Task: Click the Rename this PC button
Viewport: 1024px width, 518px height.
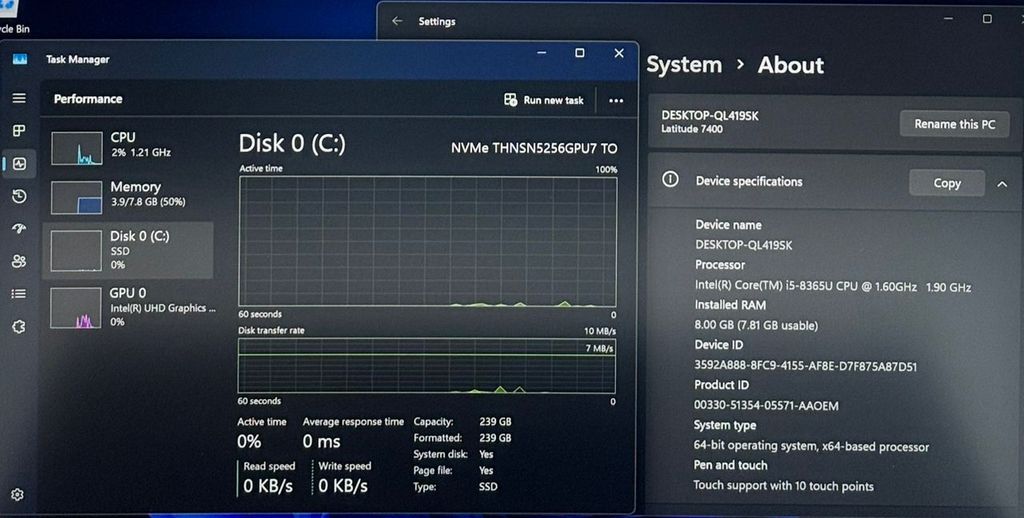Action: coord(954,124)
